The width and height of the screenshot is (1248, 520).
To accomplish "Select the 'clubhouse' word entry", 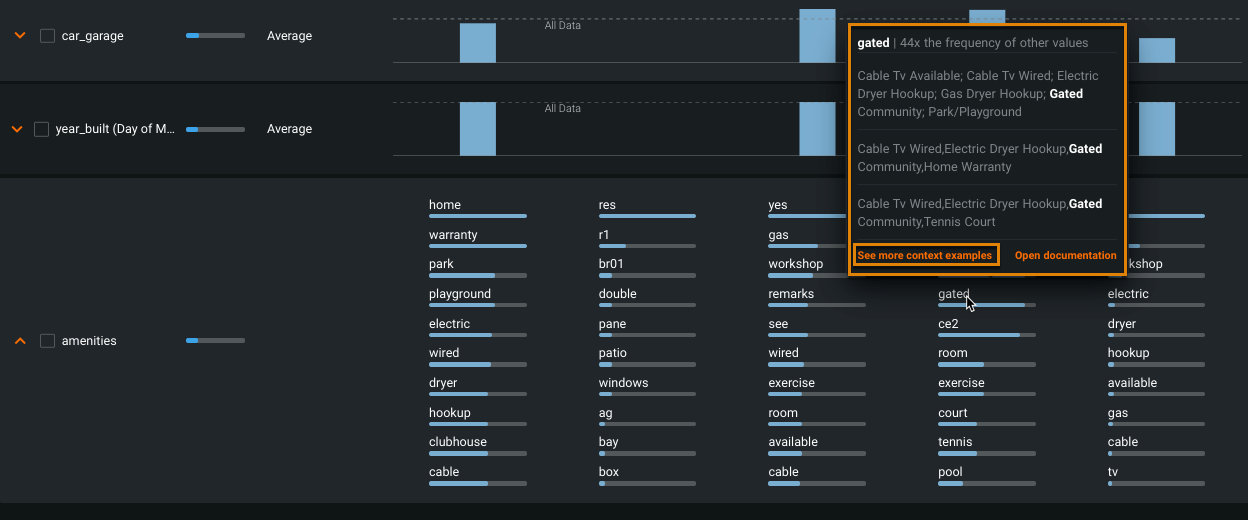I will [x=458, y=442].
